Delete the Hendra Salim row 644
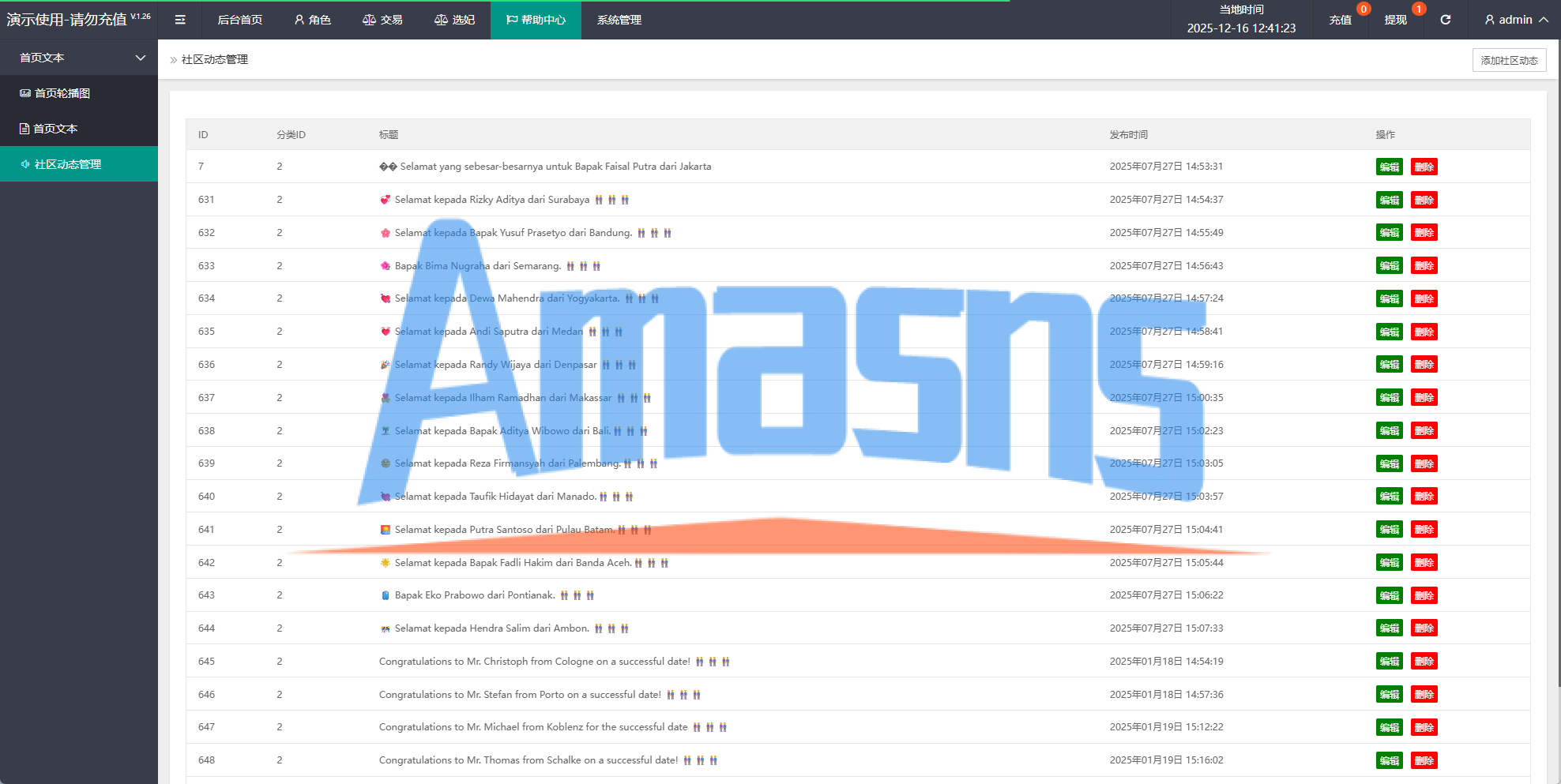 tap(1424, 628)
